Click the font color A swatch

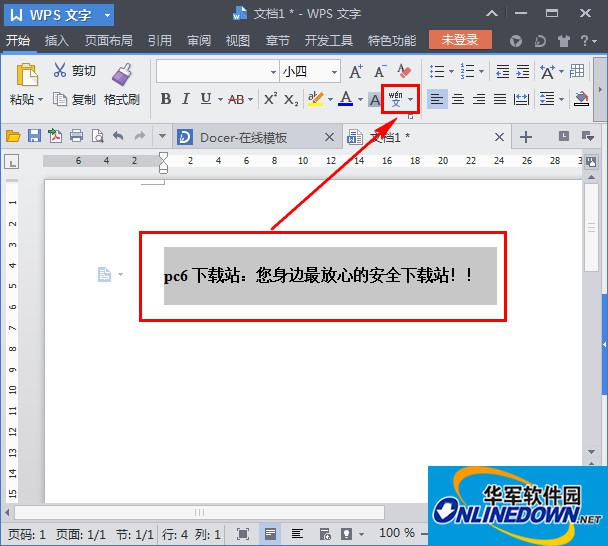pyautogui.click(x=345, y=99)
